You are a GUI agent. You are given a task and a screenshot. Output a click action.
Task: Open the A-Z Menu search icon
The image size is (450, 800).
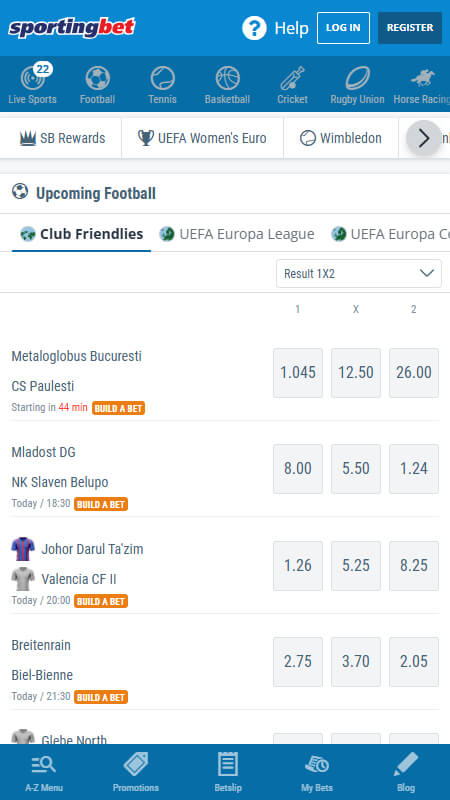click(x=44, y=772)
